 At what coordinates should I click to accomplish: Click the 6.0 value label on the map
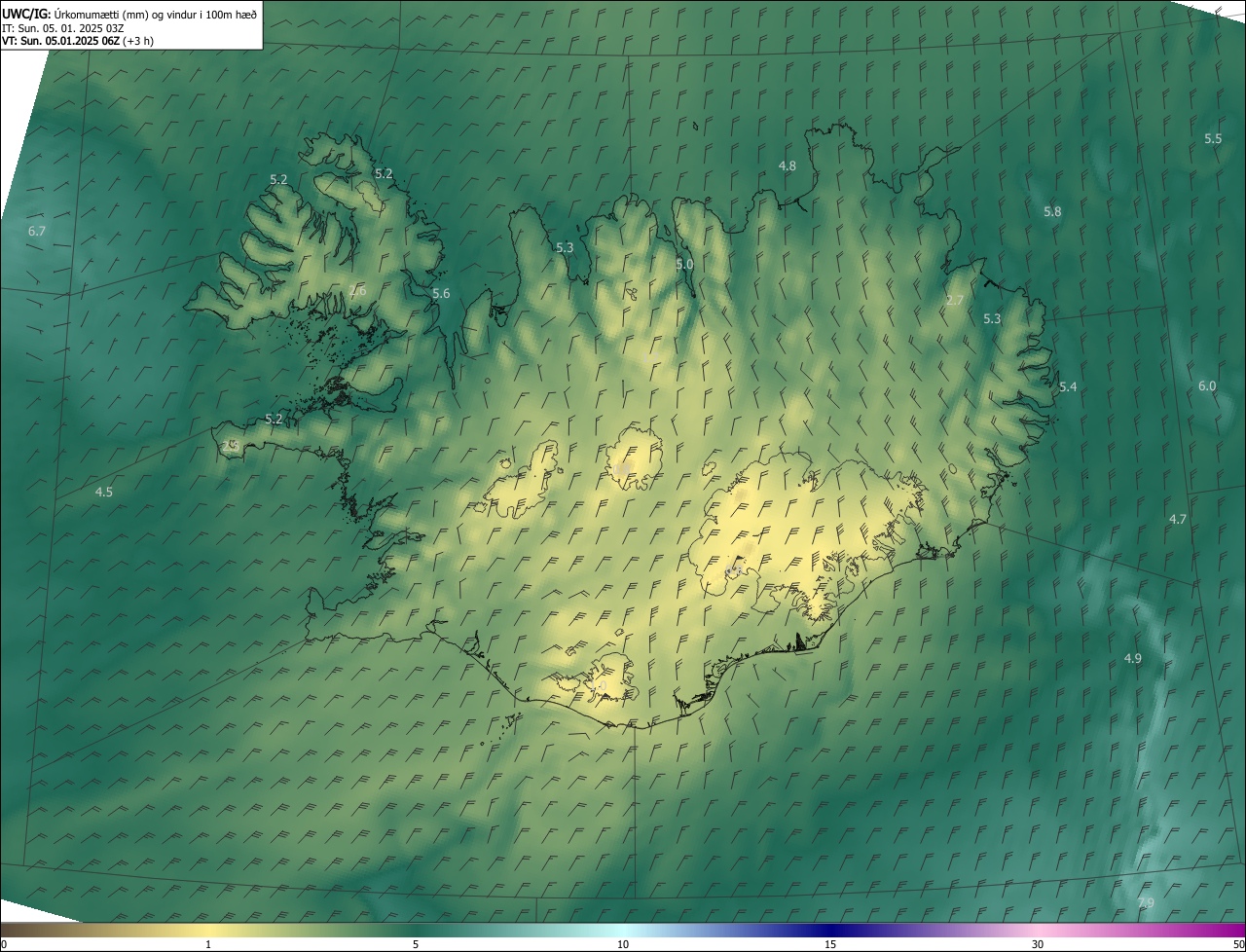(1207, 386)
